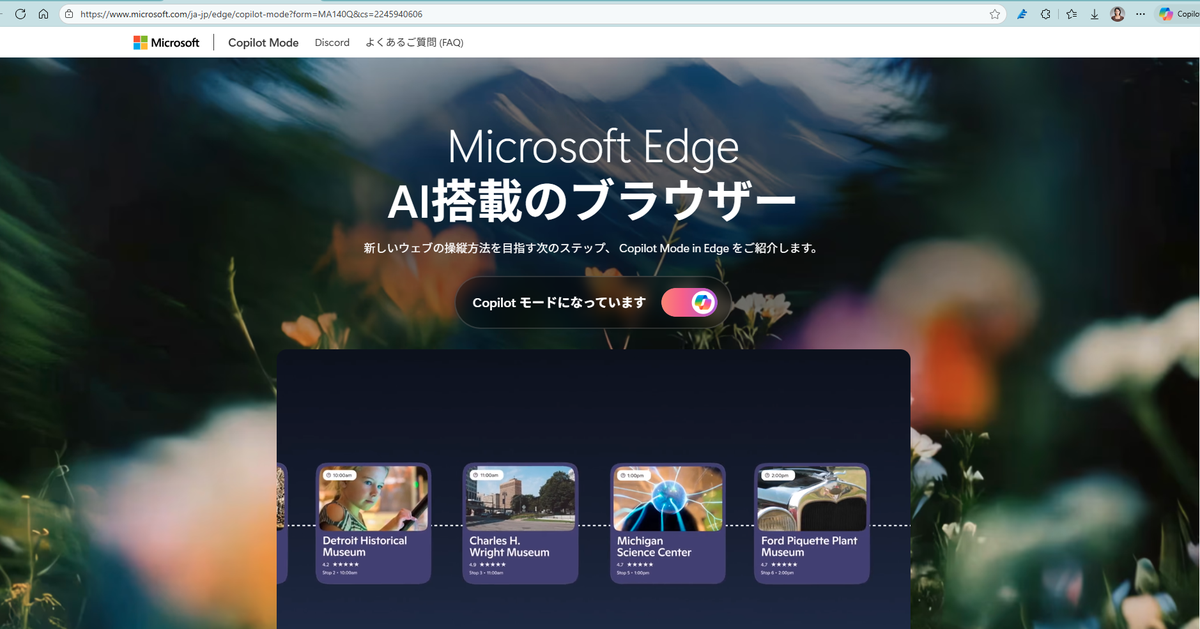The image size is (1200, 629).
Task: Click the browser refresh button
Action: point(19,14)
